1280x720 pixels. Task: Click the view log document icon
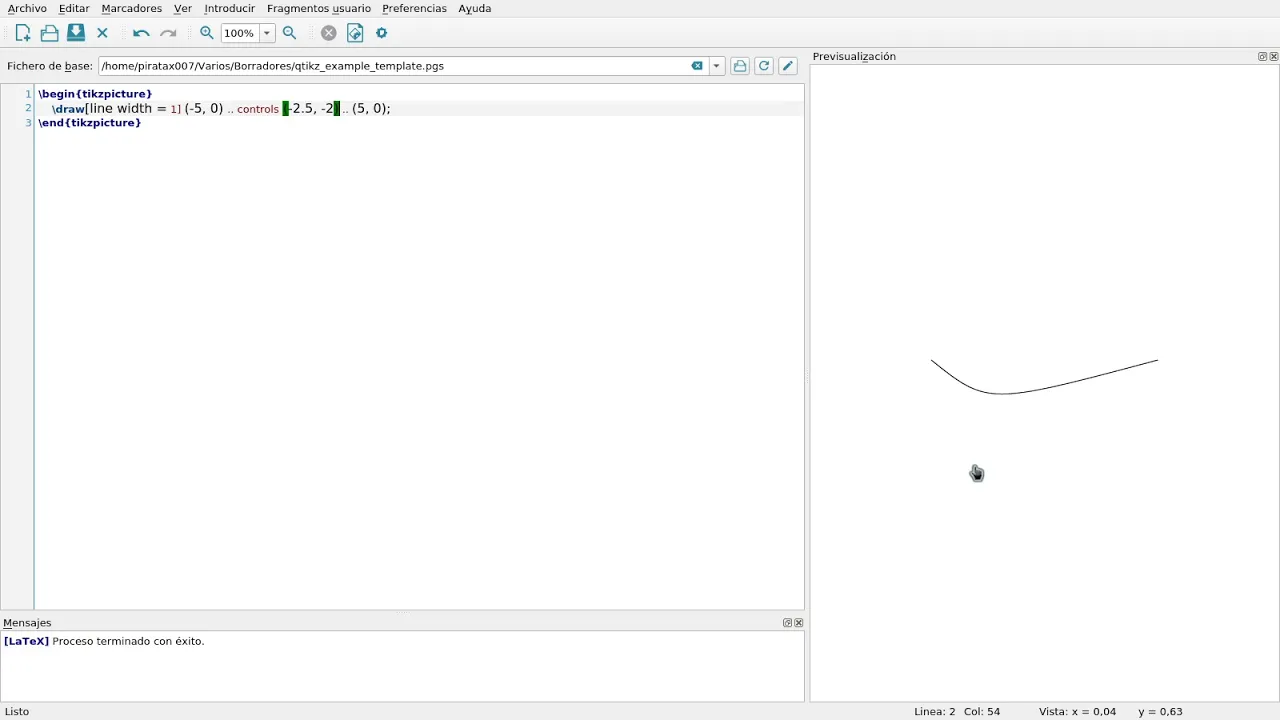[x=355, y=33]
